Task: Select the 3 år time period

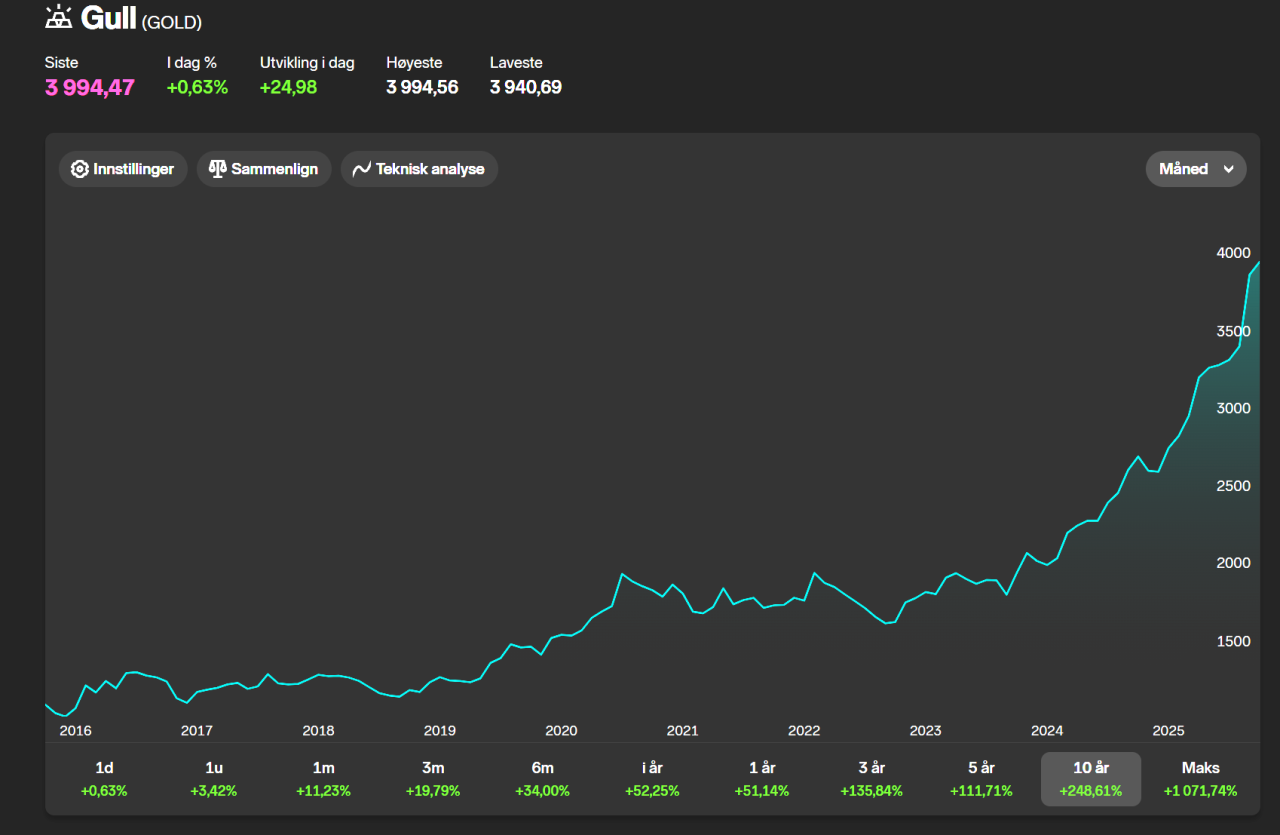Action: pos(871,779)
